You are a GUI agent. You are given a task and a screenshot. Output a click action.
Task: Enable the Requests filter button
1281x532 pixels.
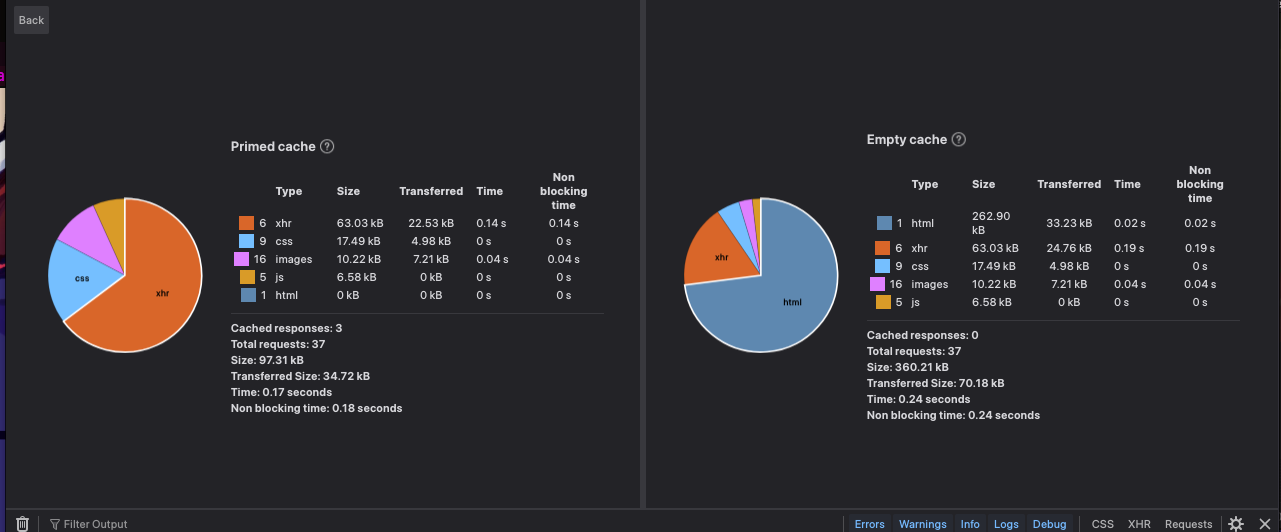click(1188, 524)
